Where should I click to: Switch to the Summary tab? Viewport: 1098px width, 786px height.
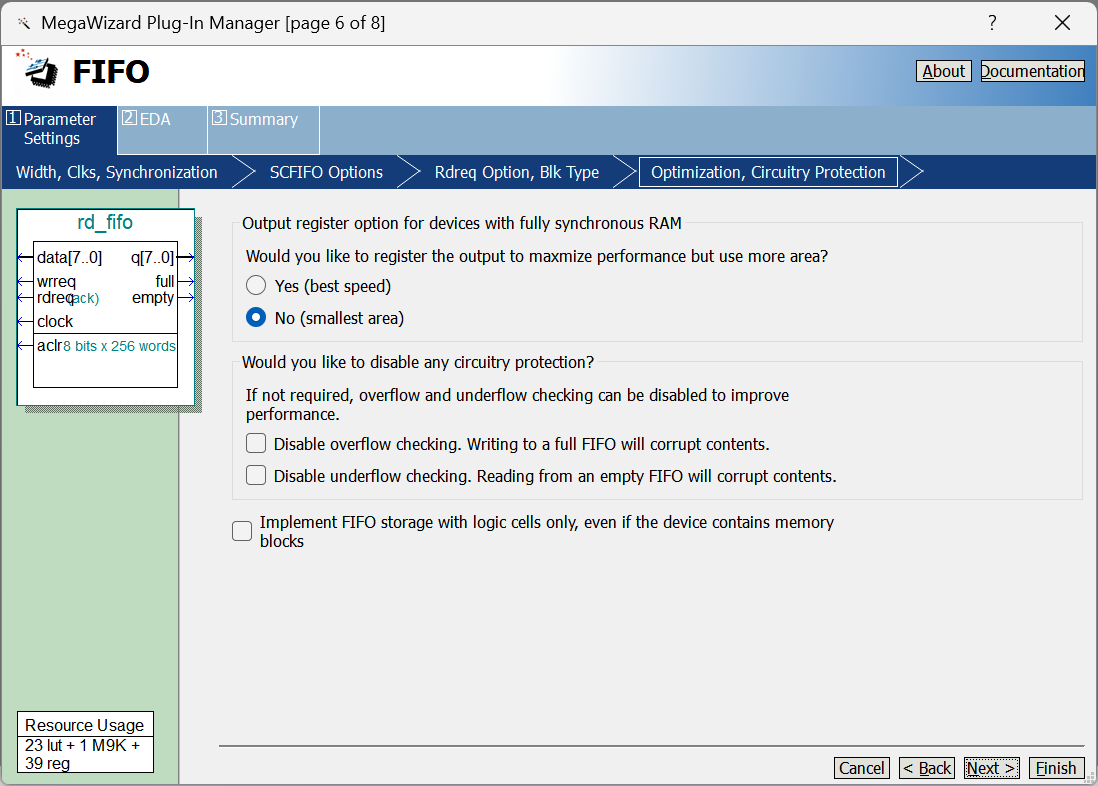pos(263,130)
